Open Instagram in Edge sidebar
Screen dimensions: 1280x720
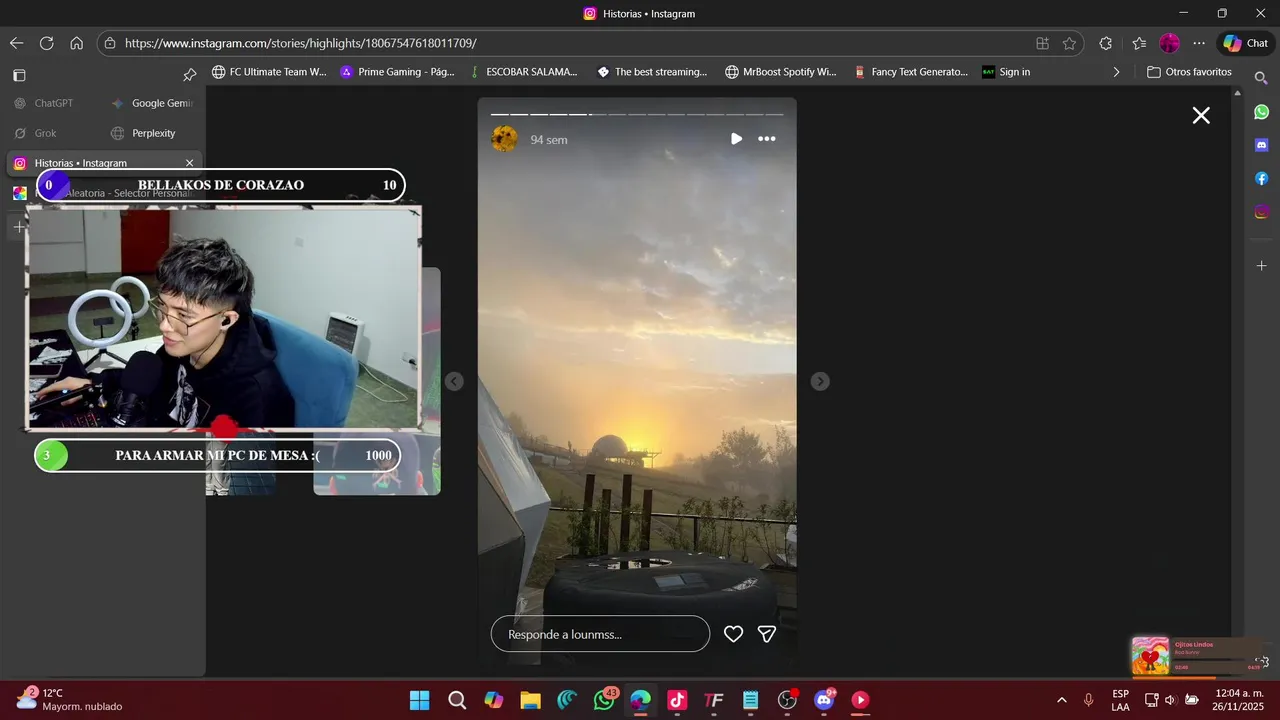coord(1262,212)
